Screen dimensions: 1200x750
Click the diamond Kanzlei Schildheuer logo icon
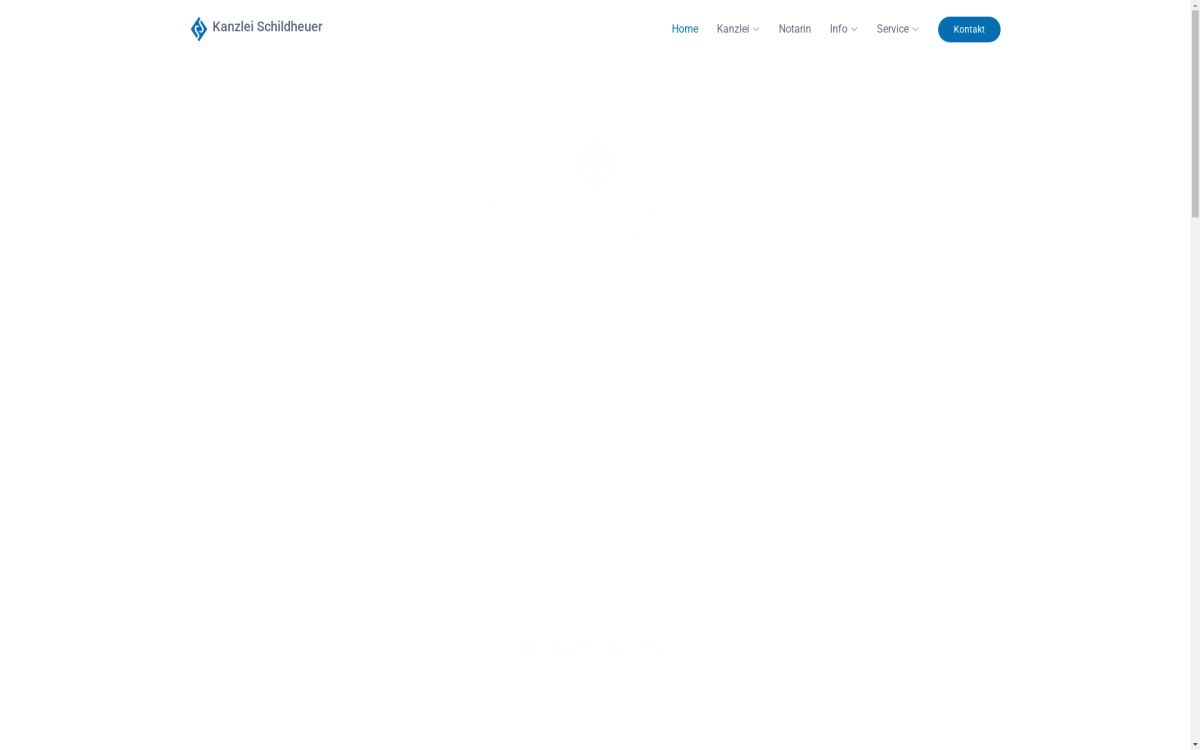tap(198, 28)
